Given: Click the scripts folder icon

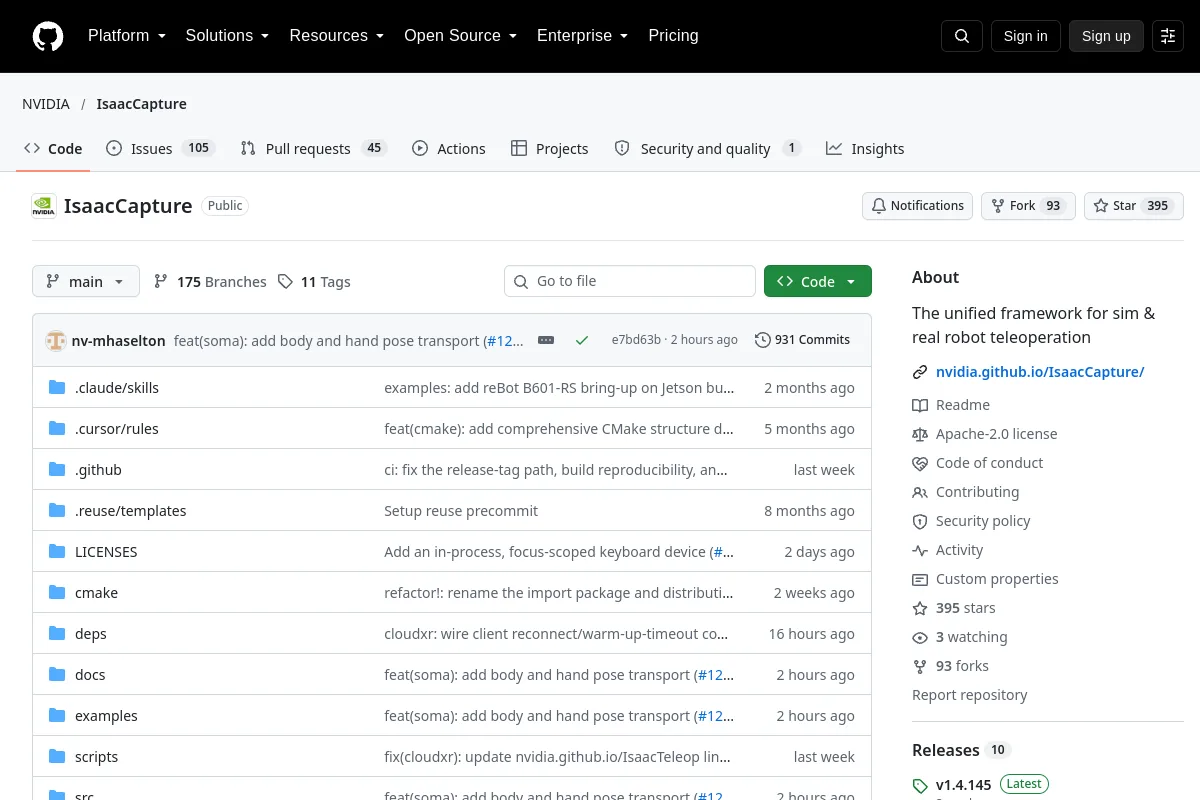Looking at the screenshot, I should 57,757.
